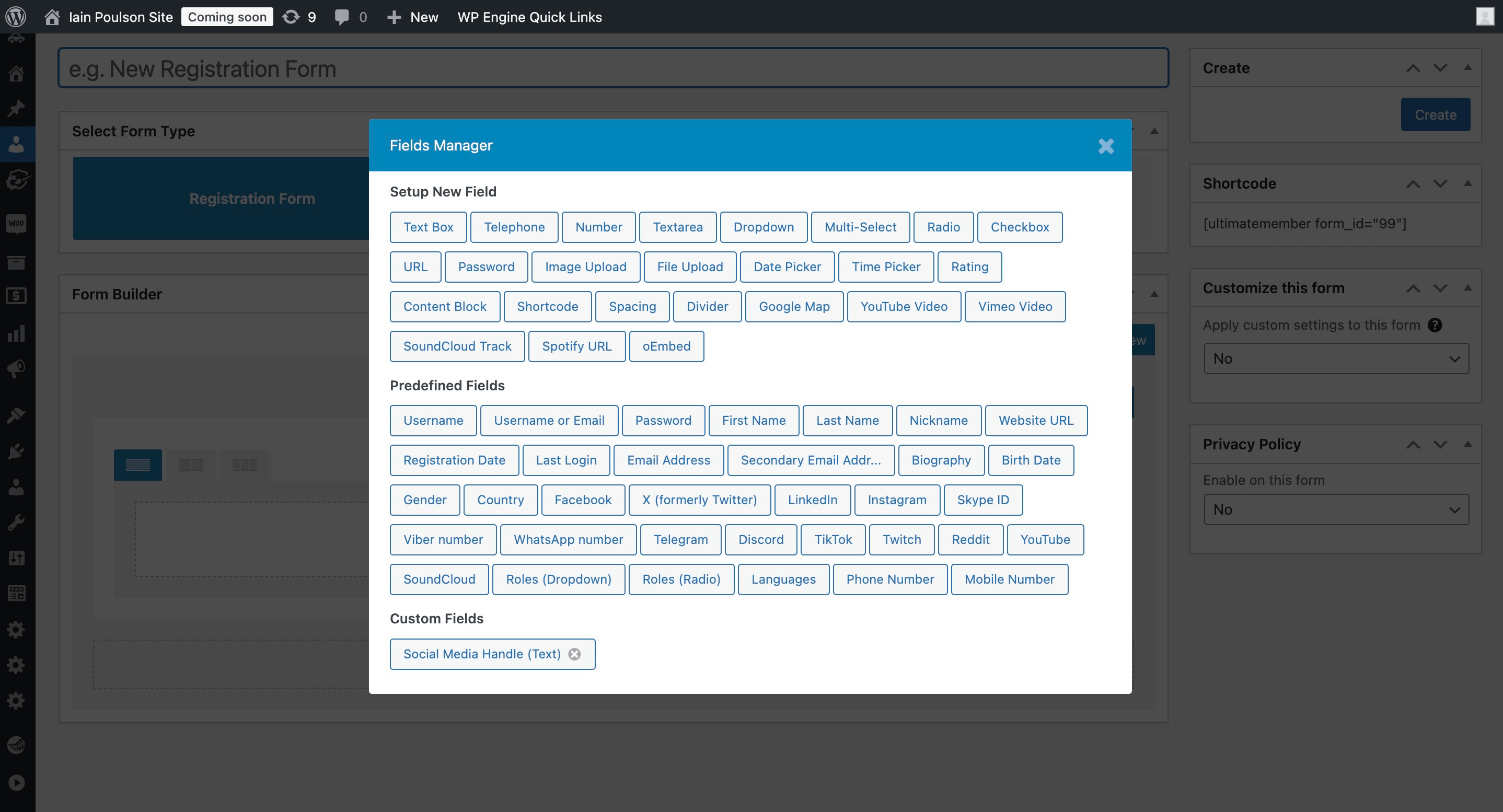Move the Create panel down
The height and width of the screenshot is (812, 1503).
coord(1440,68)
